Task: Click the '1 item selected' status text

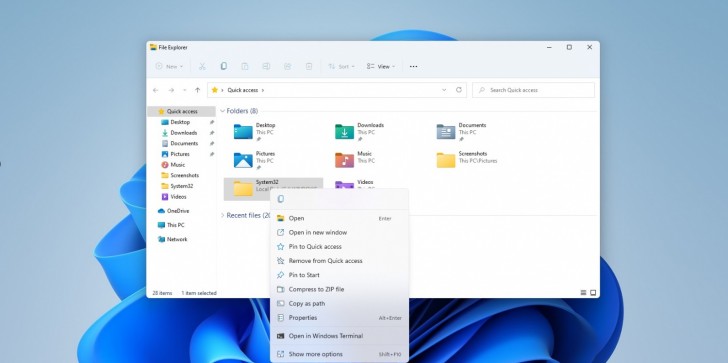Action: coord(199,293)
